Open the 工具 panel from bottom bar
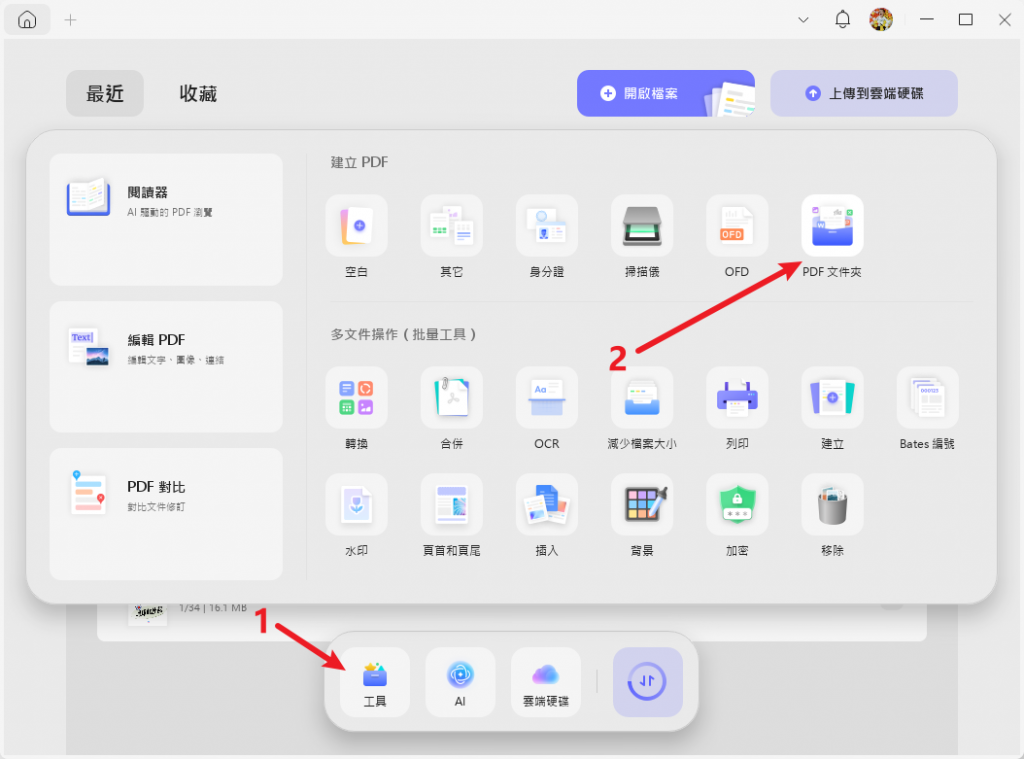 click(375, 682)
